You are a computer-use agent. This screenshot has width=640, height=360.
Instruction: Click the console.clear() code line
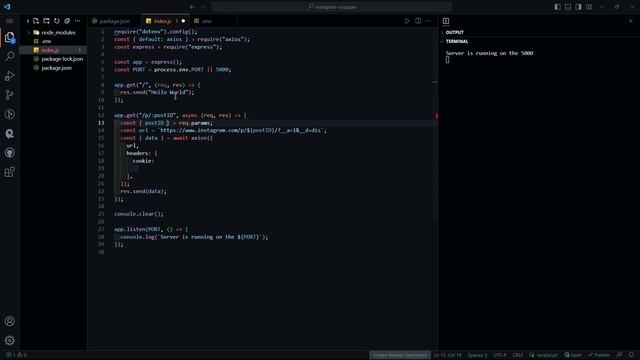pos(139,214)
